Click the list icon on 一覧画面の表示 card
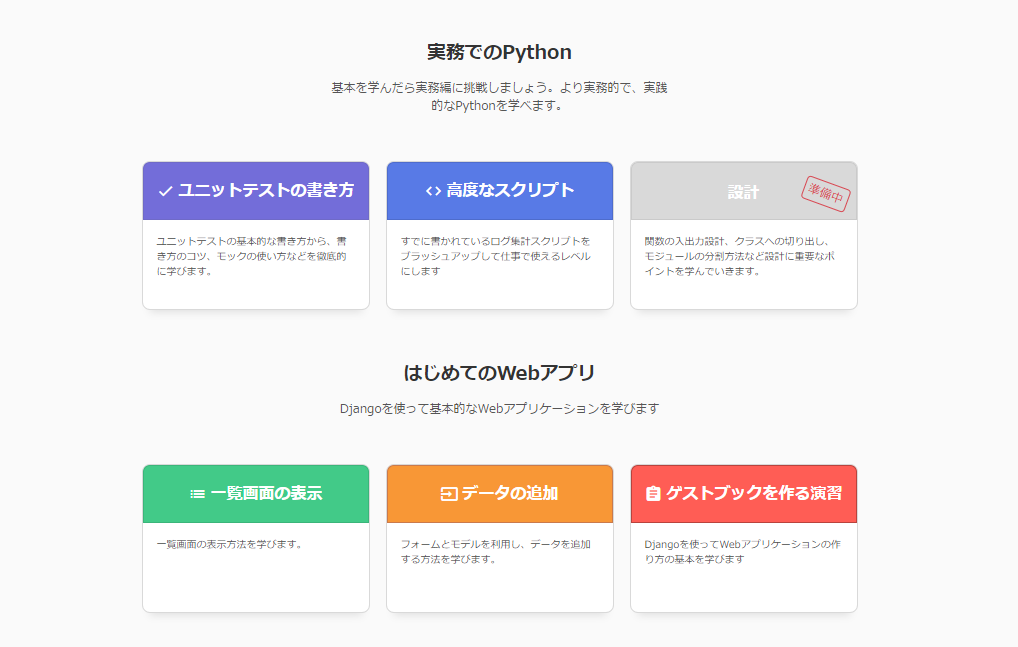 click(x=197, y=494)
